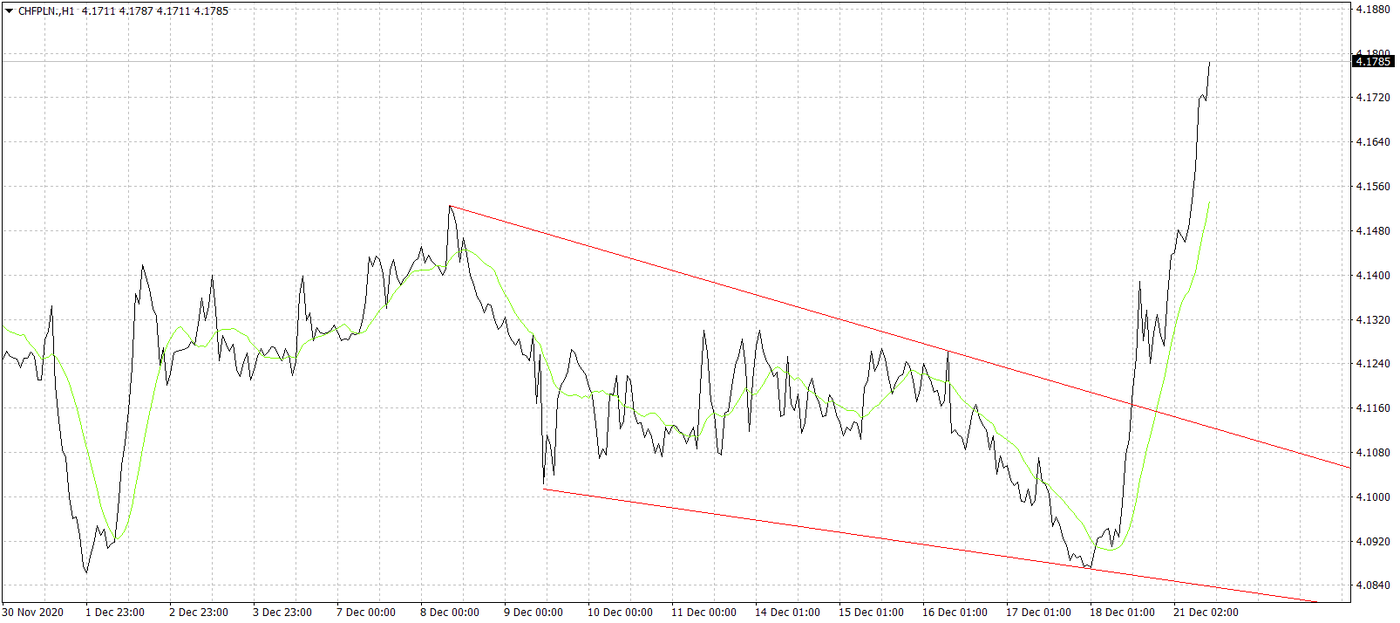This screenshot has height=623, width=1400.
Task: Select the 10 Dec 00:00 time label
Action: coord(619,612)
